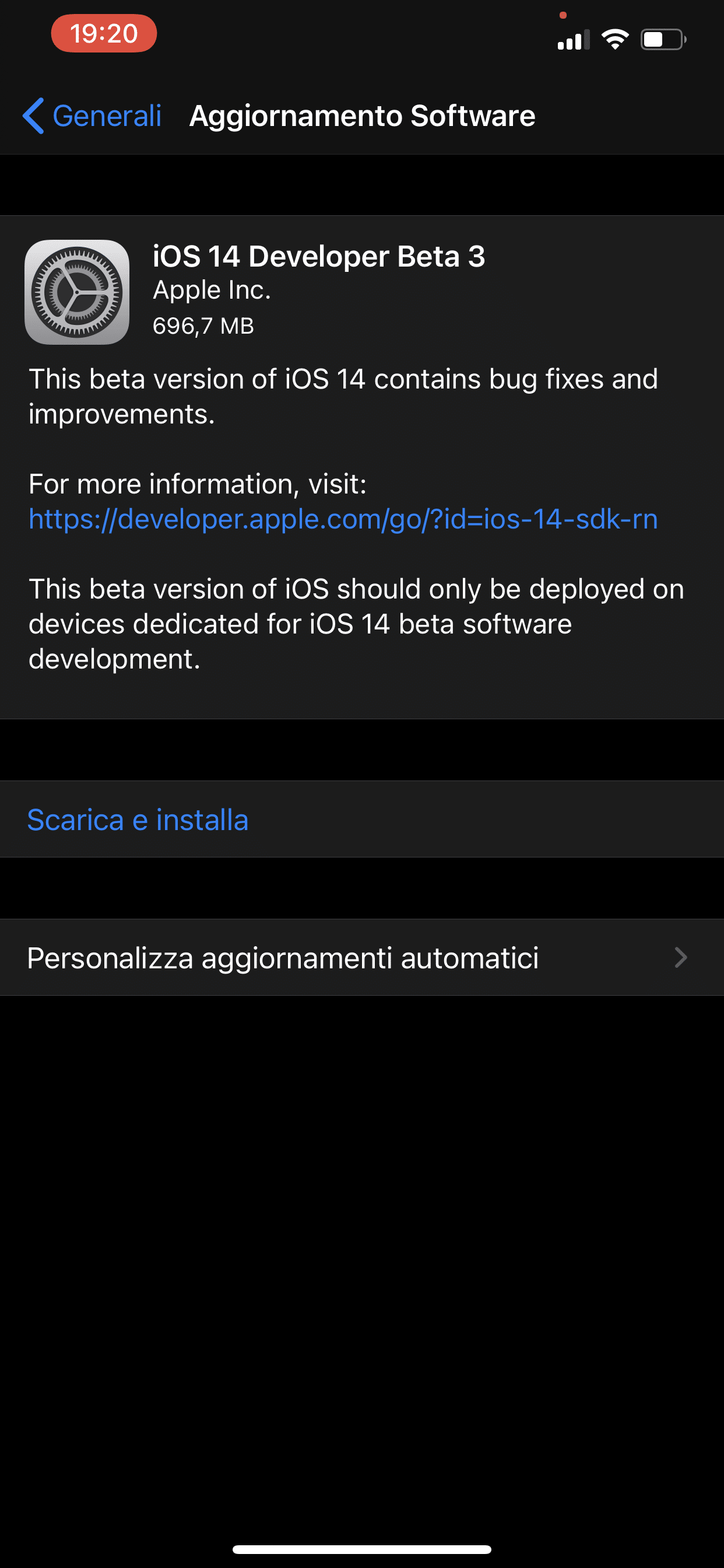
Task: Open Personalizza aggiornamenti automatici
Action: [362, 957]
